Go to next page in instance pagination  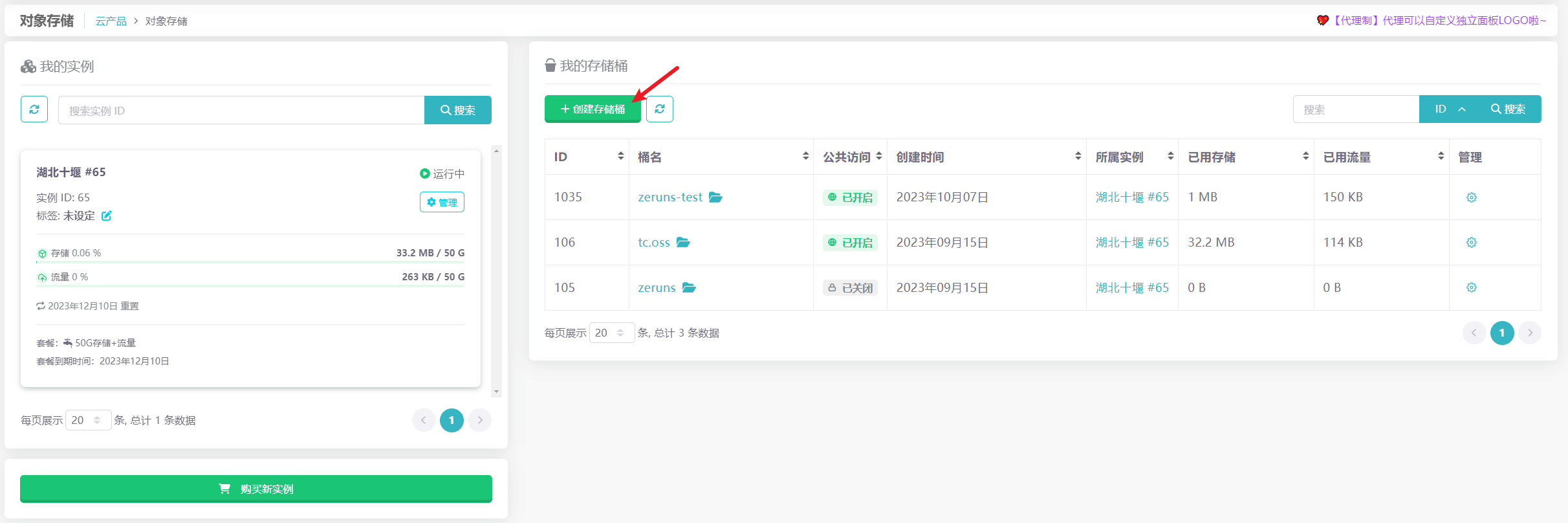[x=480, y=420]
